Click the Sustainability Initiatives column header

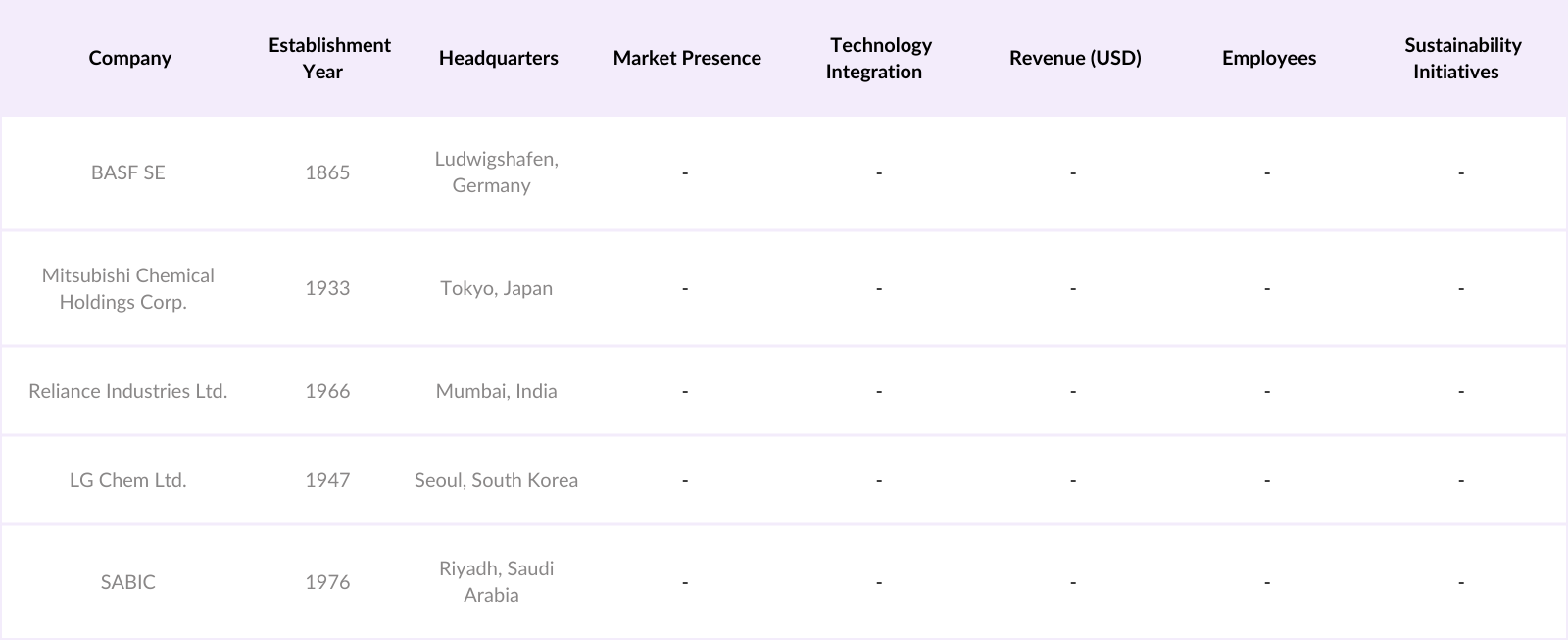click(x=1461, y=58)
